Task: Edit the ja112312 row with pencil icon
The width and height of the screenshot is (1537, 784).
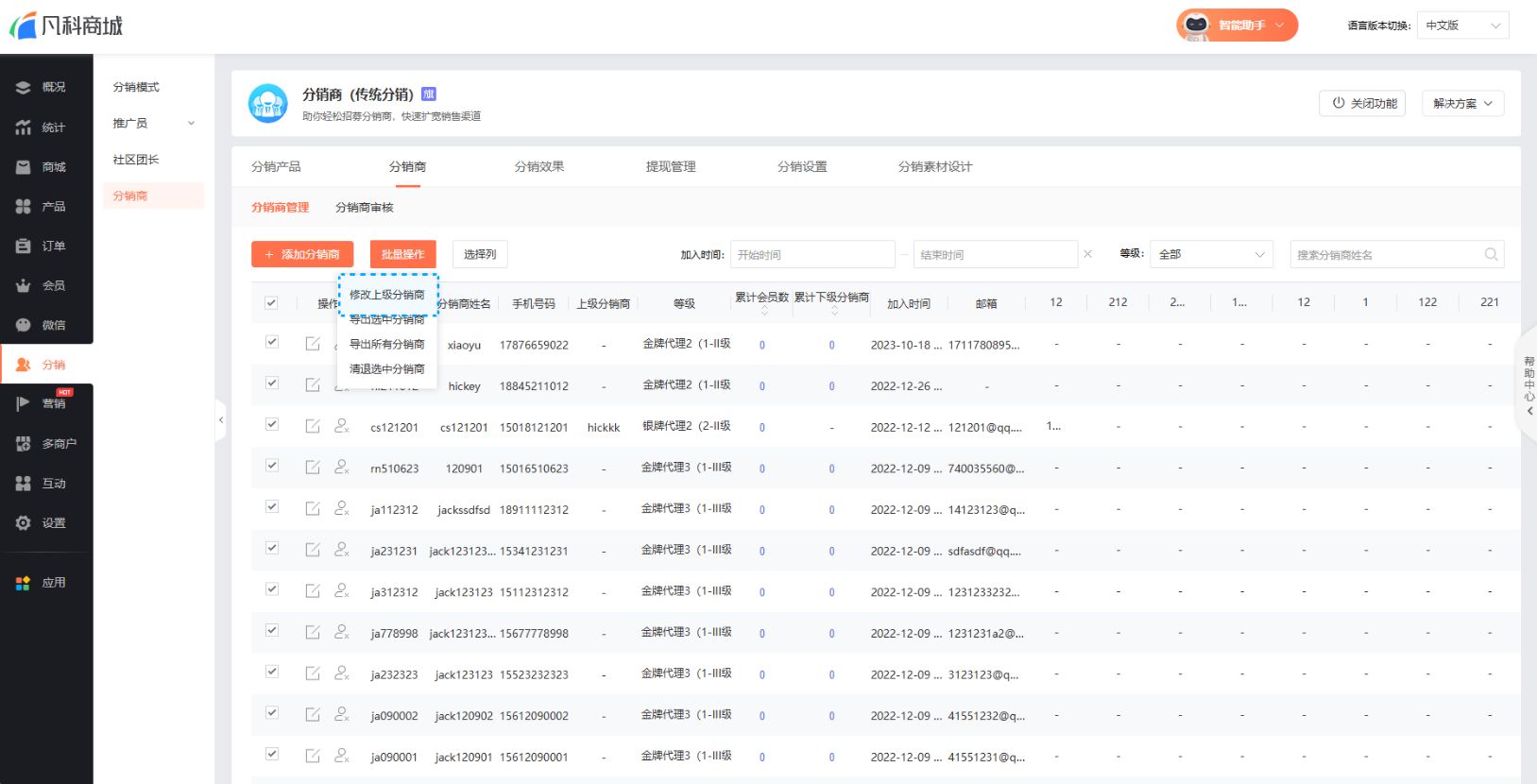Action: pyautogui.click(x=313, y=508)
